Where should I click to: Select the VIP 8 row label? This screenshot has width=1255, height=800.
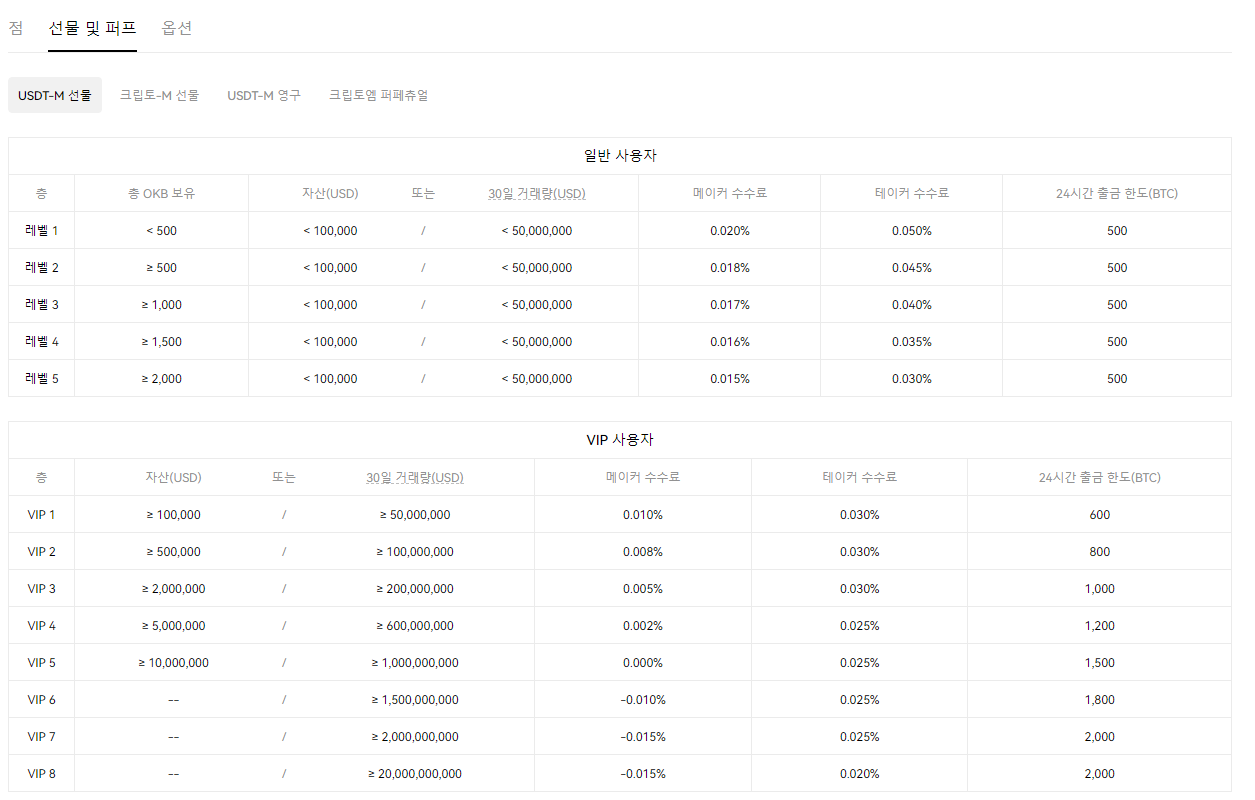tap(42, 774)
